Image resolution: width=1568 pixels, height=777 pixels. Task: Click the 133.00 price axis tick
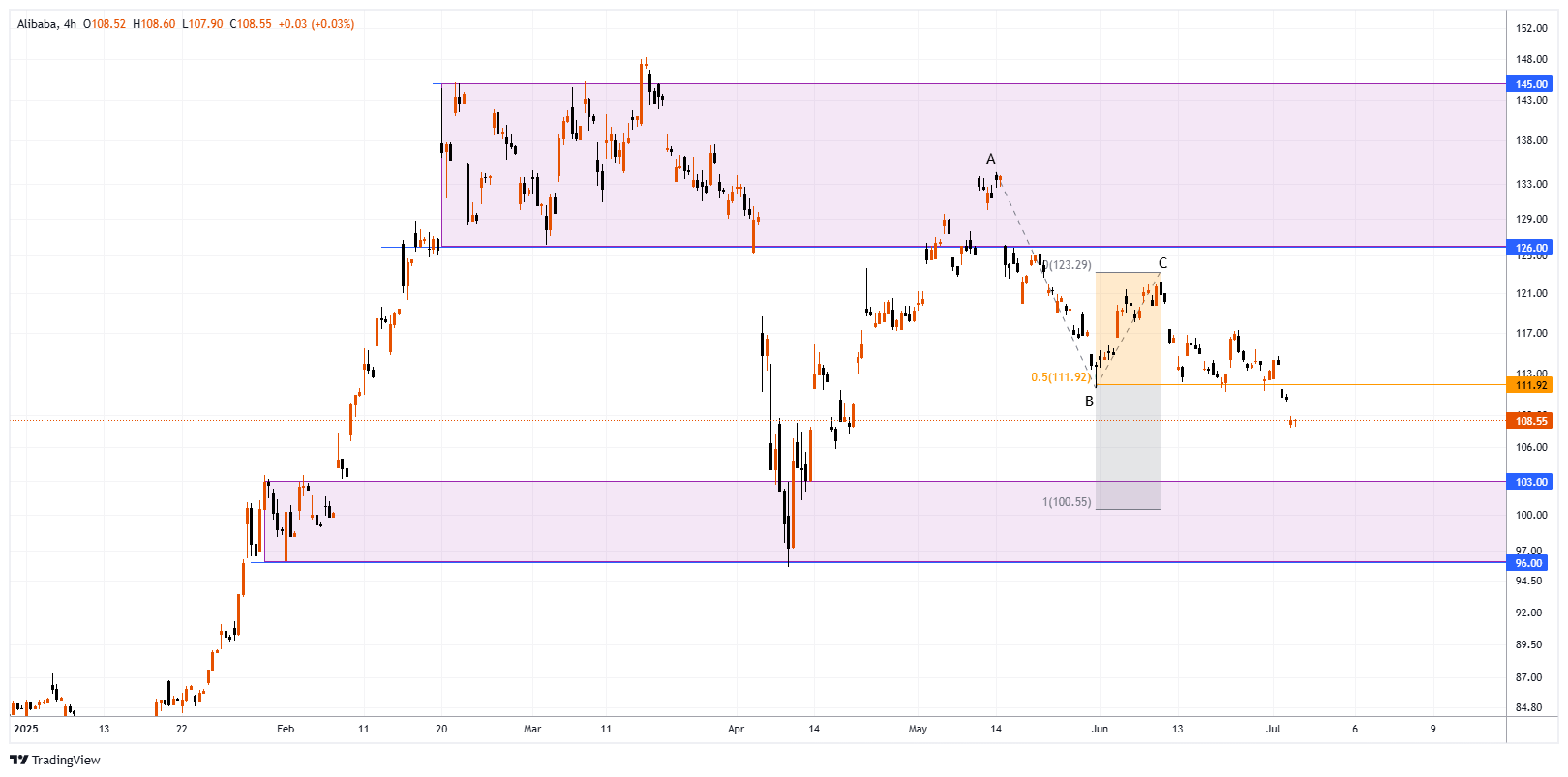[1531, 184]
